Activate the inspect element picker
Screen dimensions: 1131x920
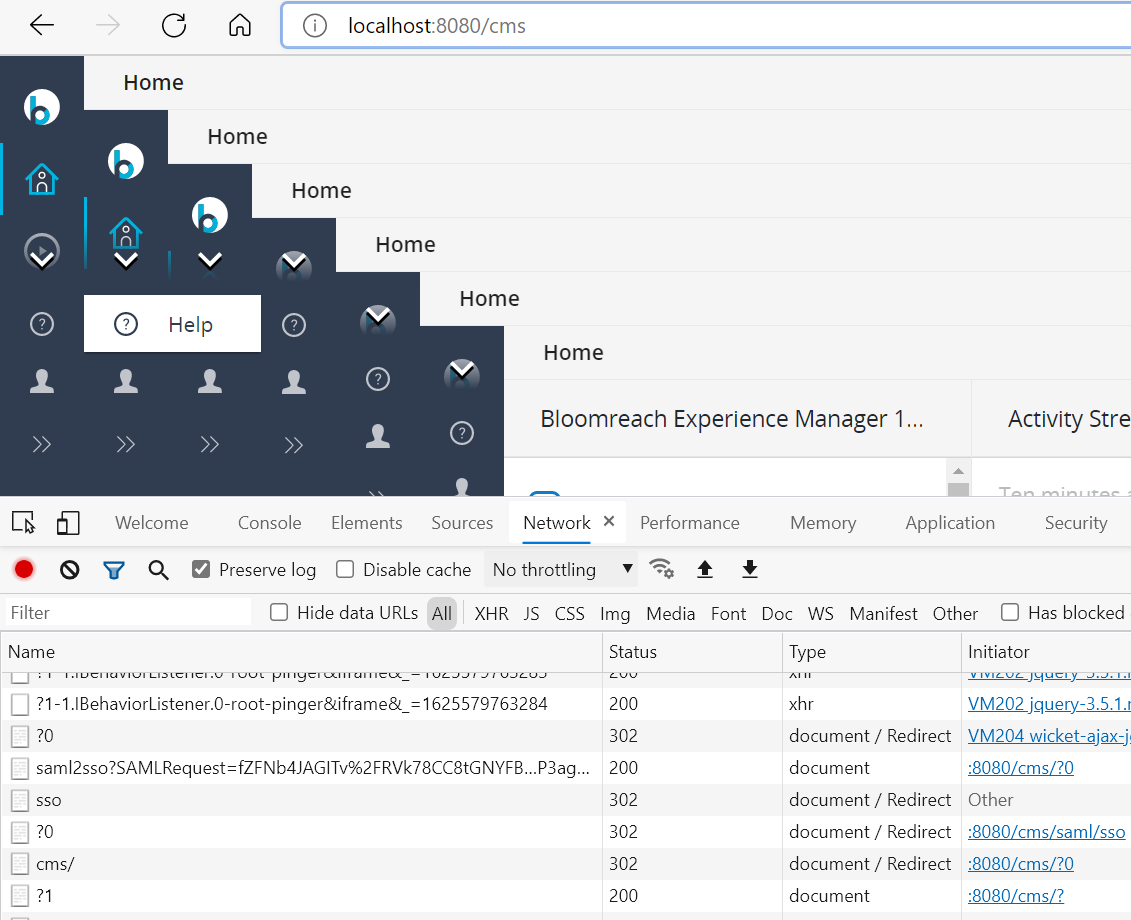coord(23,523)
